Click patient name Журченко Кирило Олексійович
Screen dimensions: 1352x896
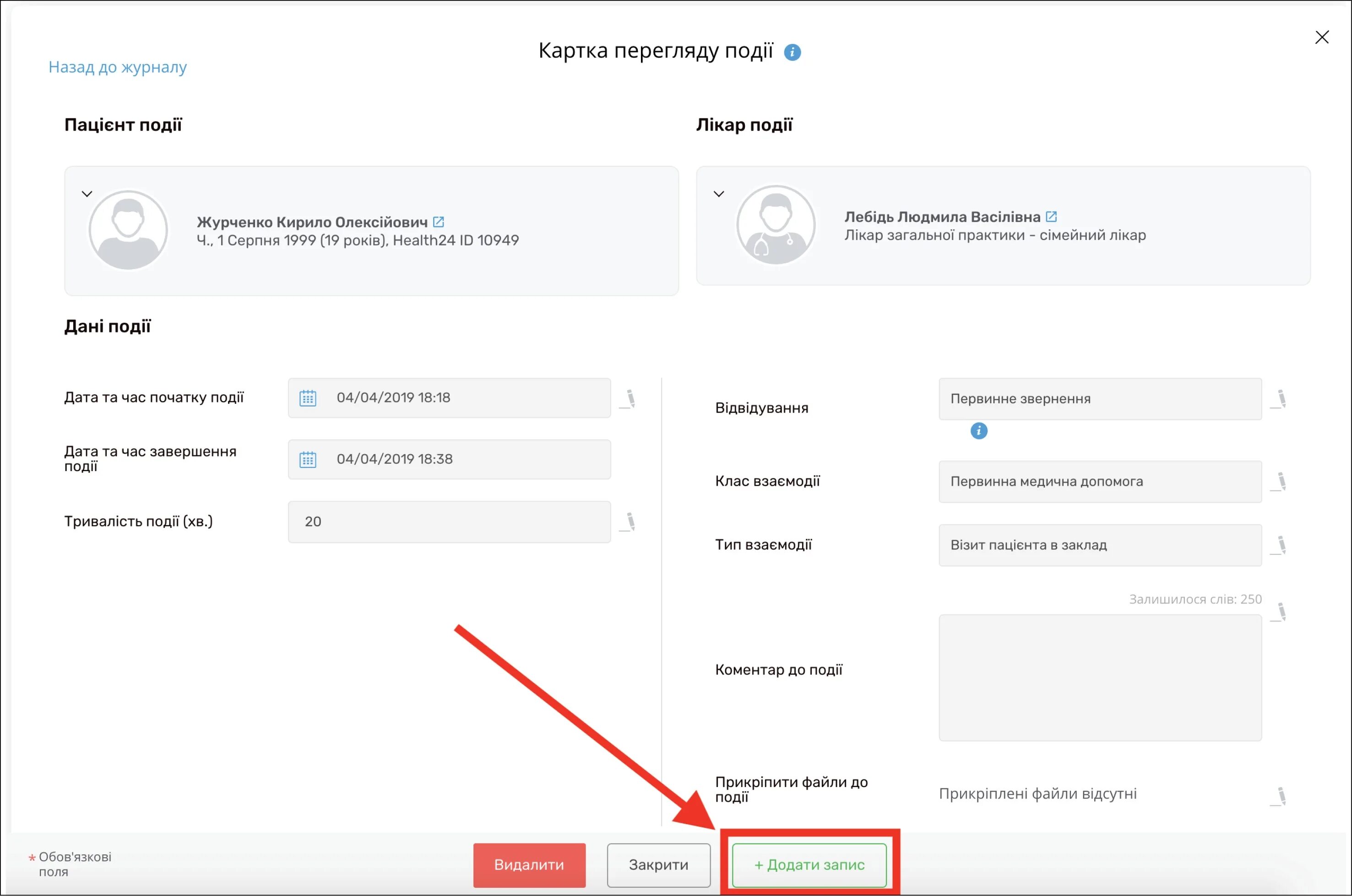tap(312, 222)
